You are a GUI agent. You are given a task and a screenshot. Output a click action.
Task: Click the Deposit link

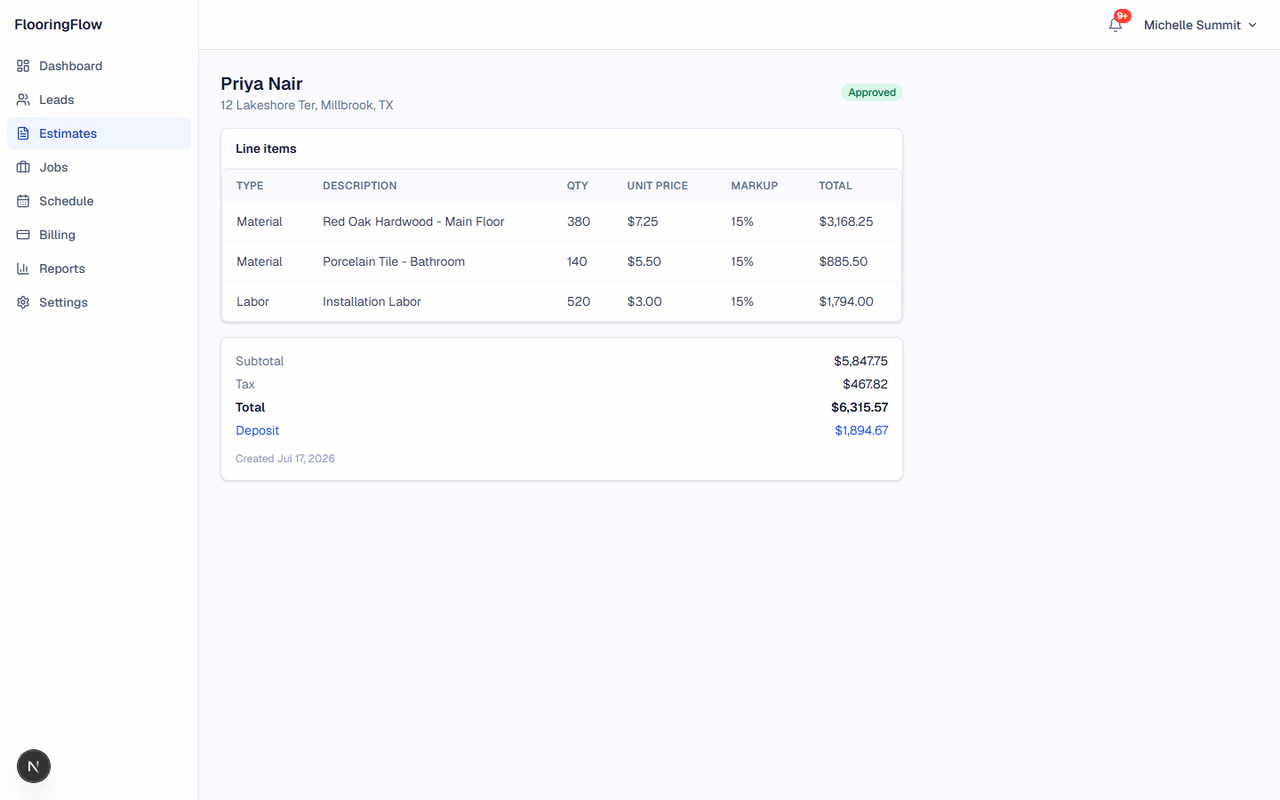tap(257, 431)
